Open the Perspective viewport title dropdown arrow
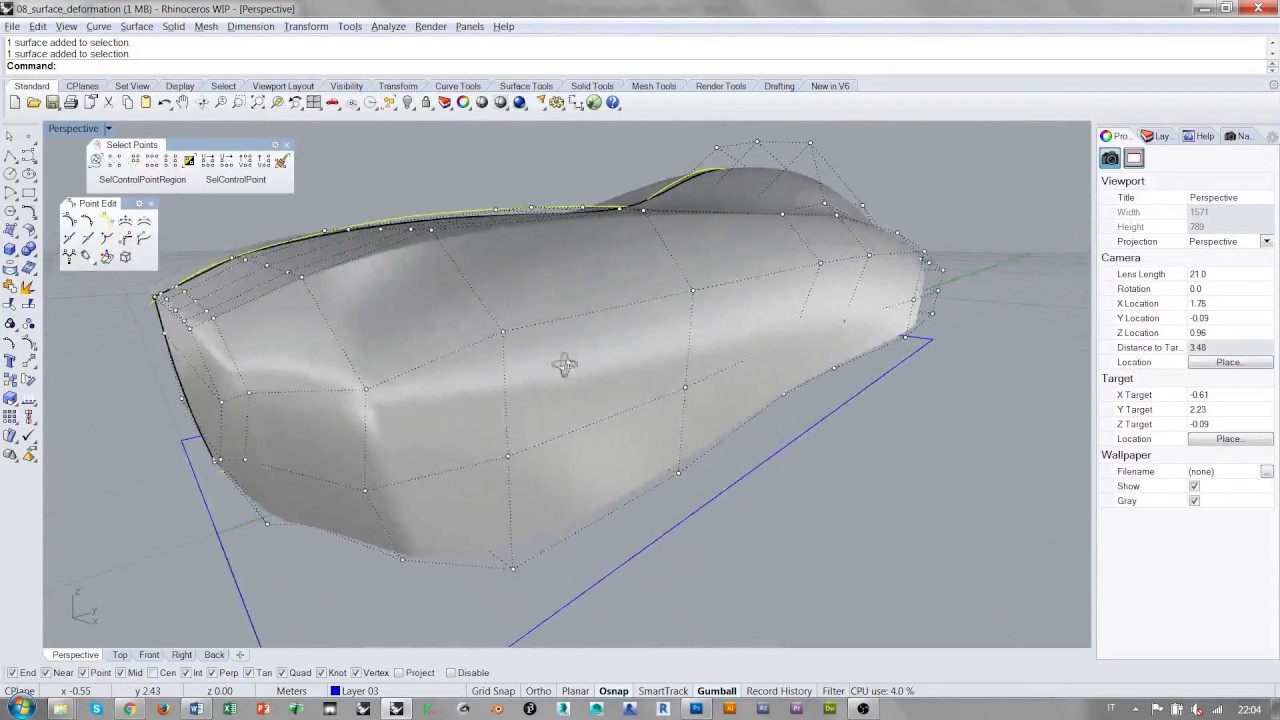 (x=108, y=128)
